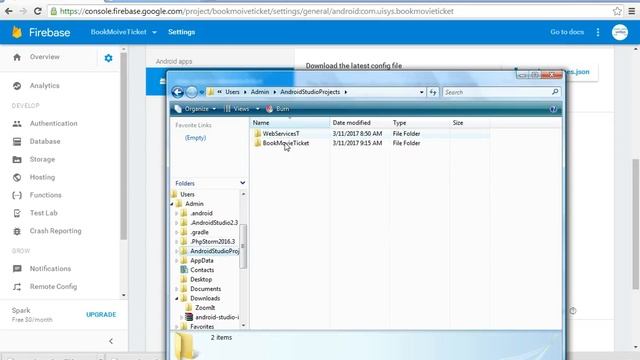
Task: Click the browser address bar URL
Action: tap(256, 11)
